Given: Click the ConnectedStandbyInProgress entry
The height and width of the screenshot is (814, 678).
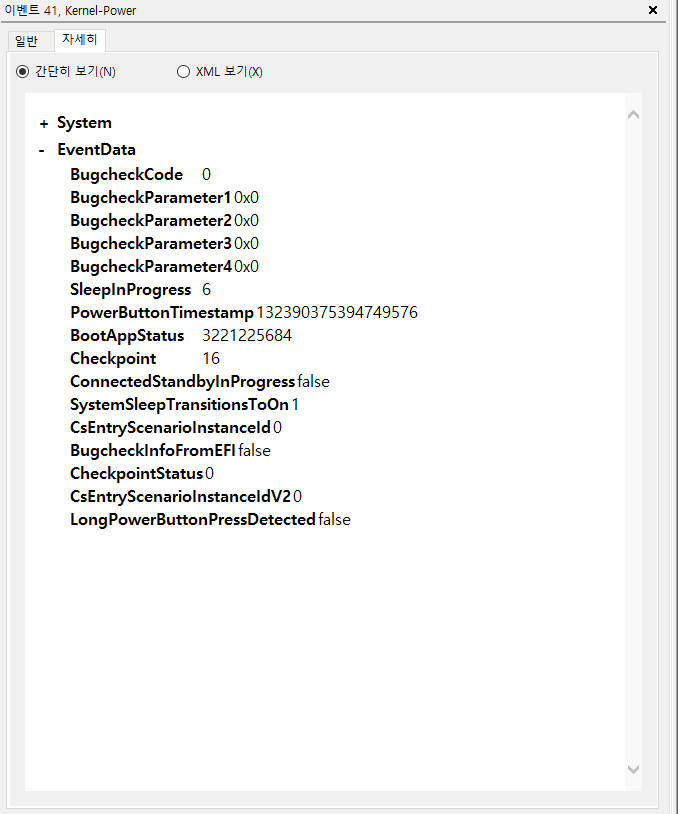Looking at the screenshot, I should [182, 381].
